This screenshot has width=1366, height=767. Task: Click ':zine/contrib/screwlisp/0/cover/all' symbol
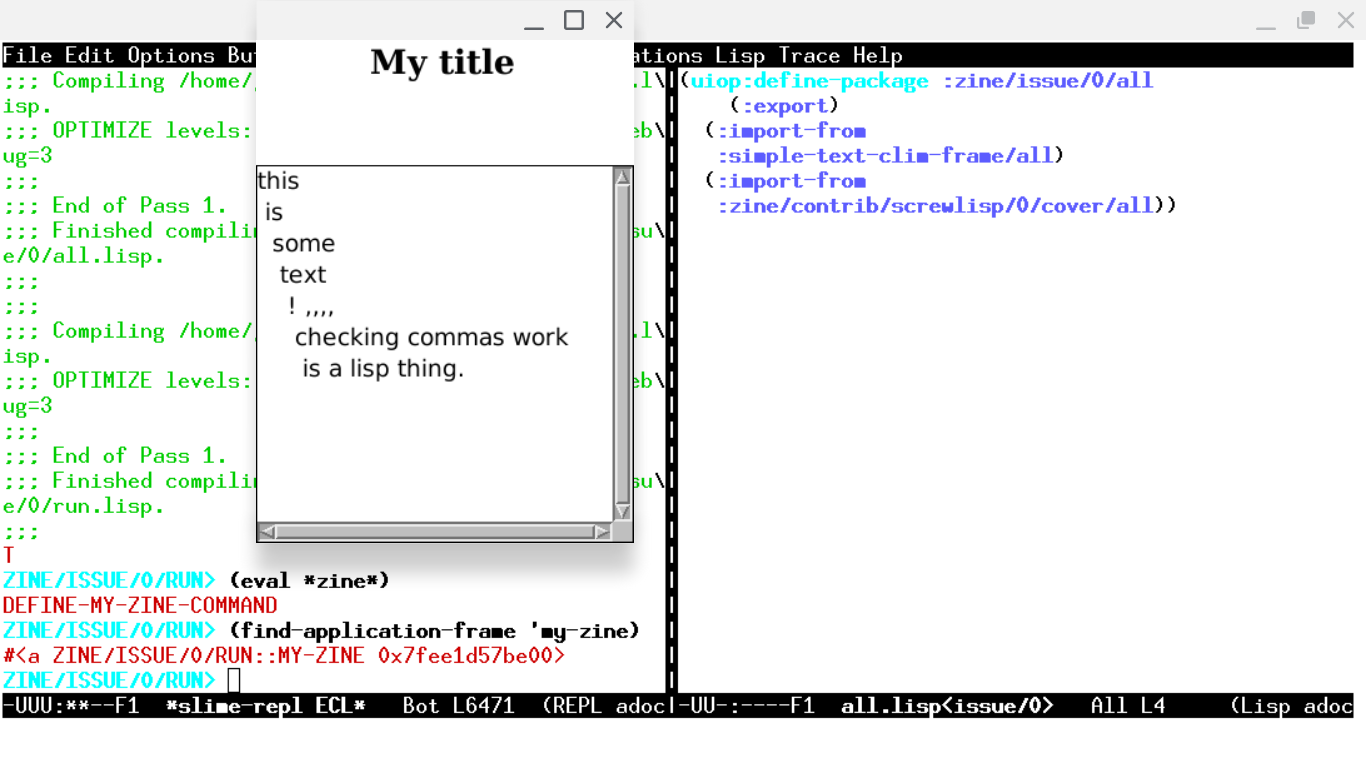click(934, 206)
